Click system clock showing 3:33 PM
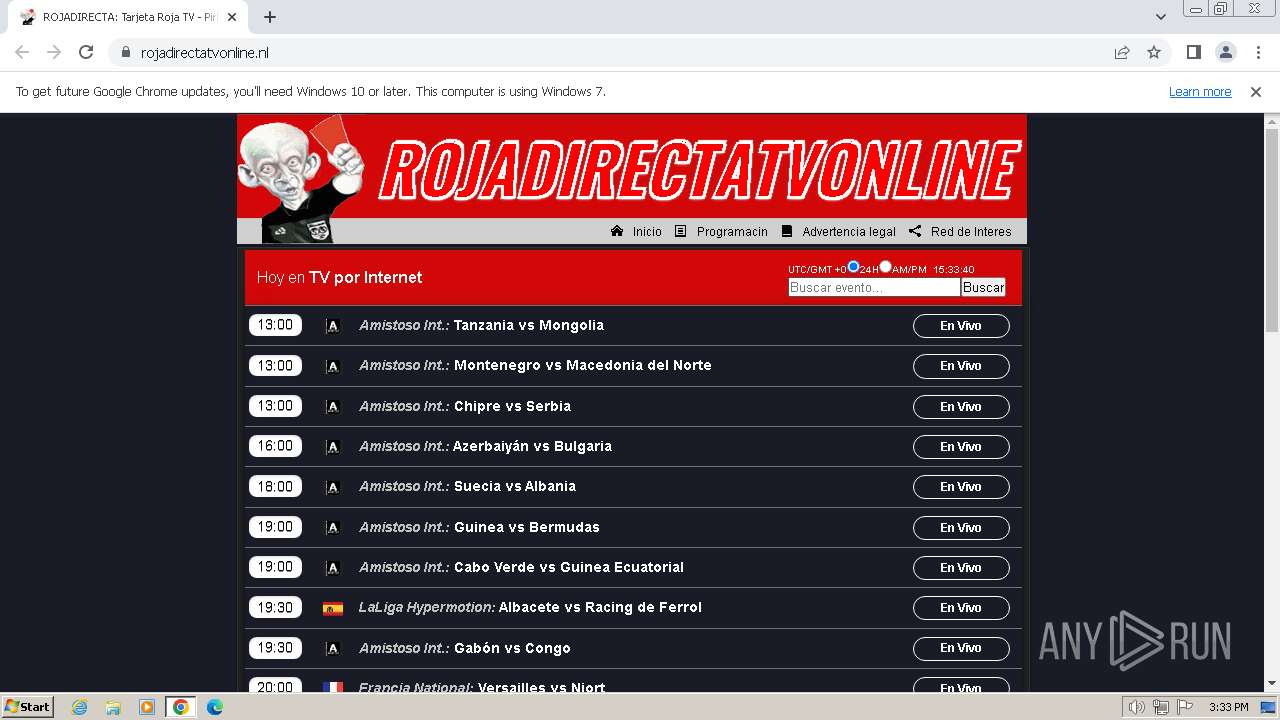Screen dimensions: 1280x720 1228,707
